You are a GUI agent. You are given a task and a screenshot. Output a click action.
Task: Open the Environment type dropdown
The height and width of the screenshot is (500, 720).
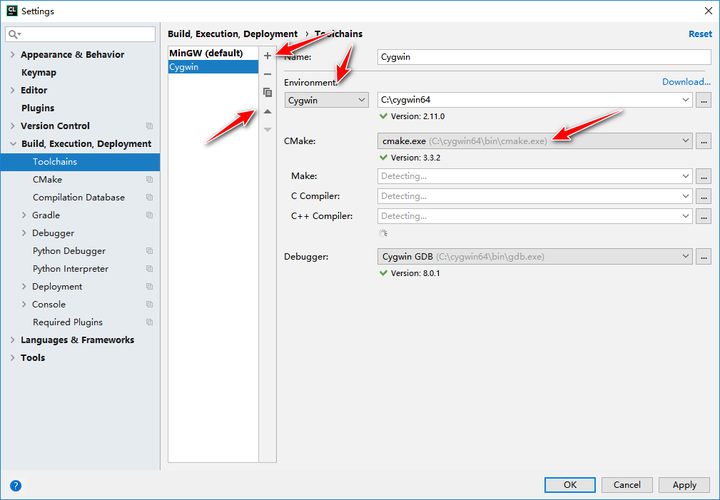click(x=326, y=100)
